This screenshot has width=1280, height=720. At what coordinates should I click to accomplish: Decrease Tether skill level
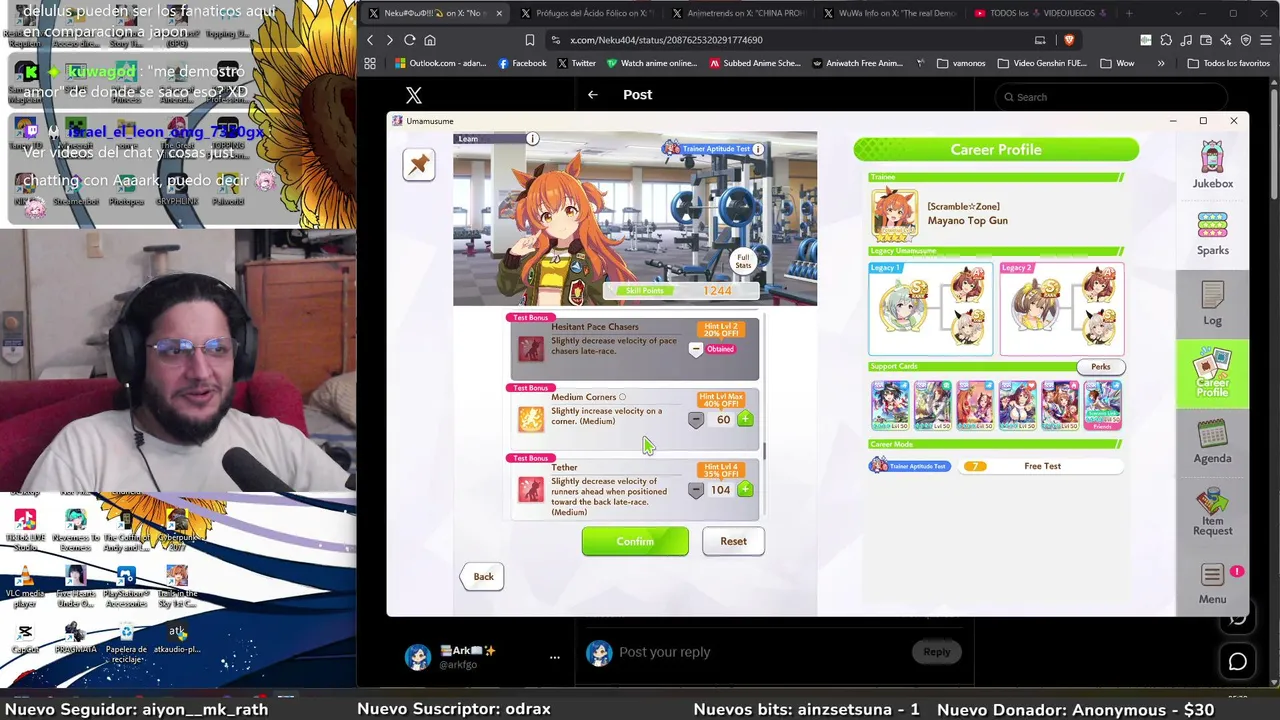click(x=696, y=490)
